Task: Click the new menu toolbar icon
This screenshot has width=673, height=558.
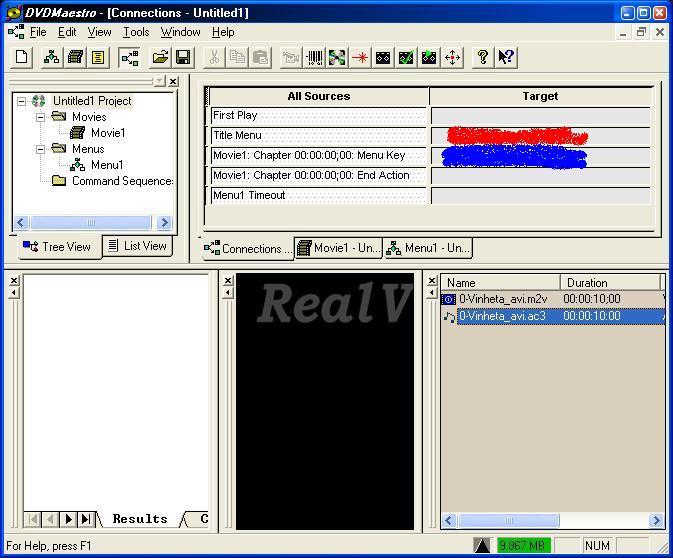Action: [x=52, y=57]
